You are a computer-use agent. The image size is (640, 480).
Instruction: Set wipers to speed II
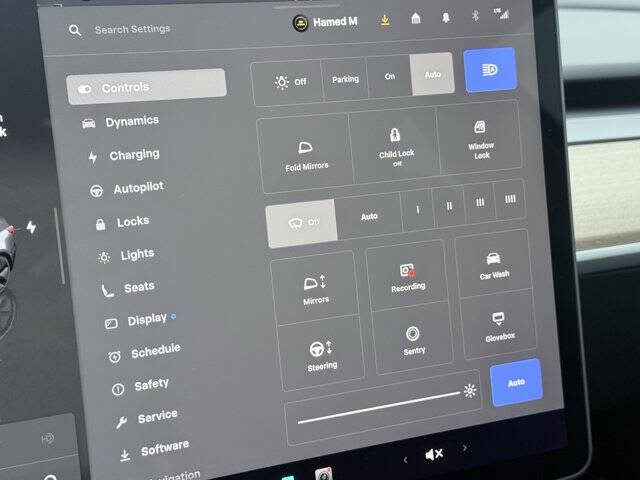(449, 206)
